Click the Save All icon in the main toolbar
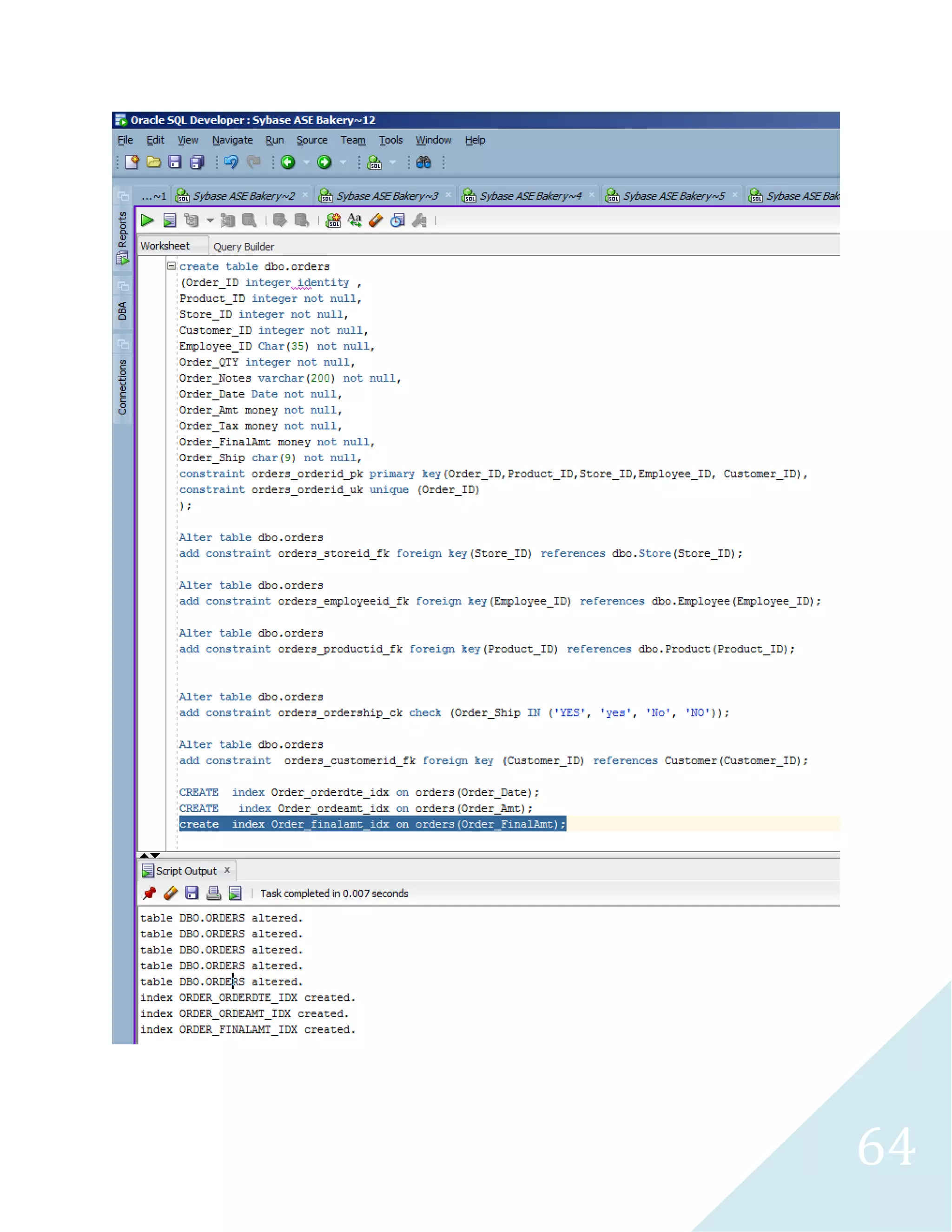This screenshot has width=952, height=1232. (197, 162)
